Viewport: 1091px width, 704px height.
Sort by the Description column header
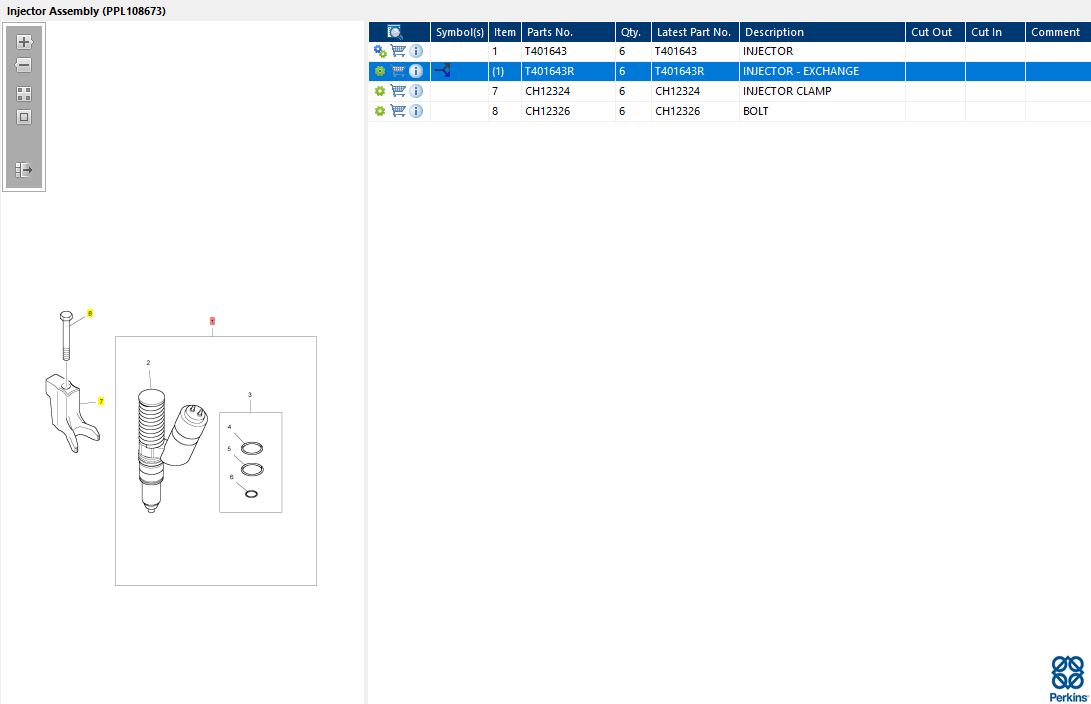click(x=822, y=32)
